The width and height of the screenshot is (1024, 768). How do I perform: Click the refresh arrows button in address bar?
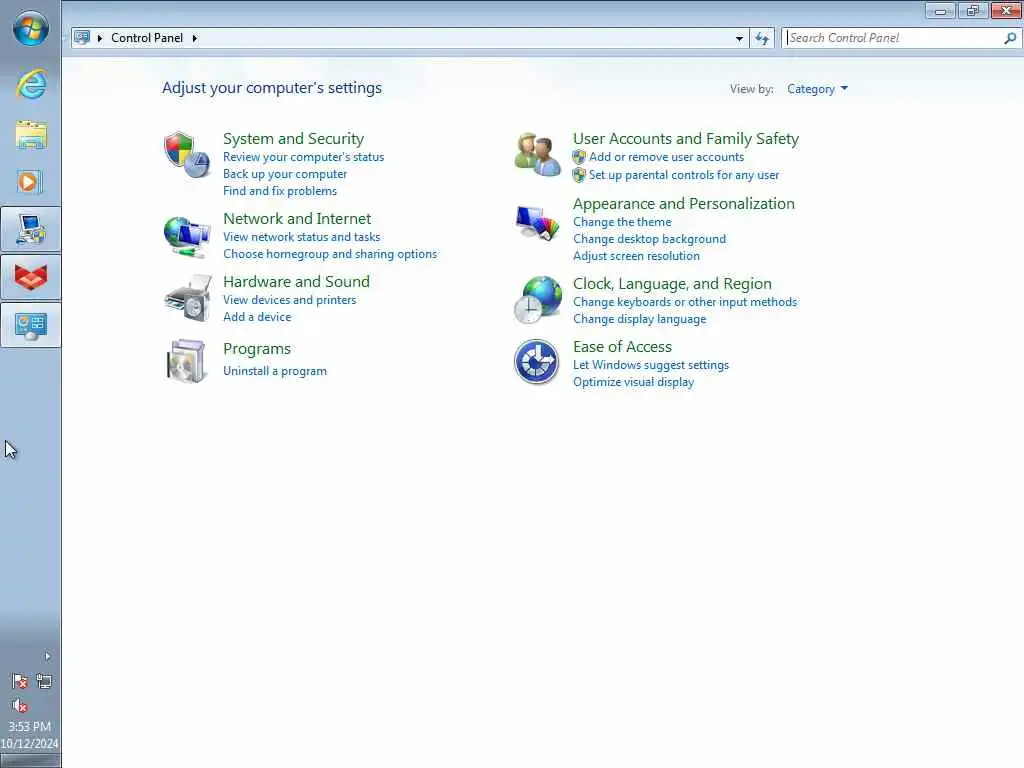(x=761, y=38)
